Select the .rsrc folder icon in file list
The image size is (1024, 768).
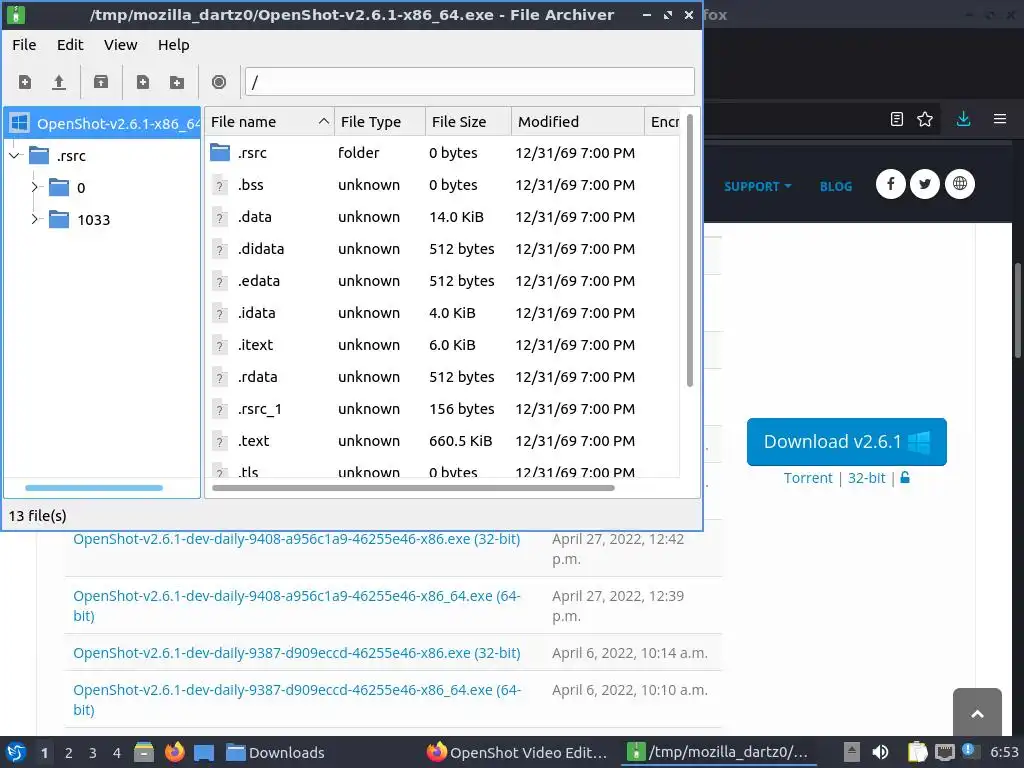220,153
